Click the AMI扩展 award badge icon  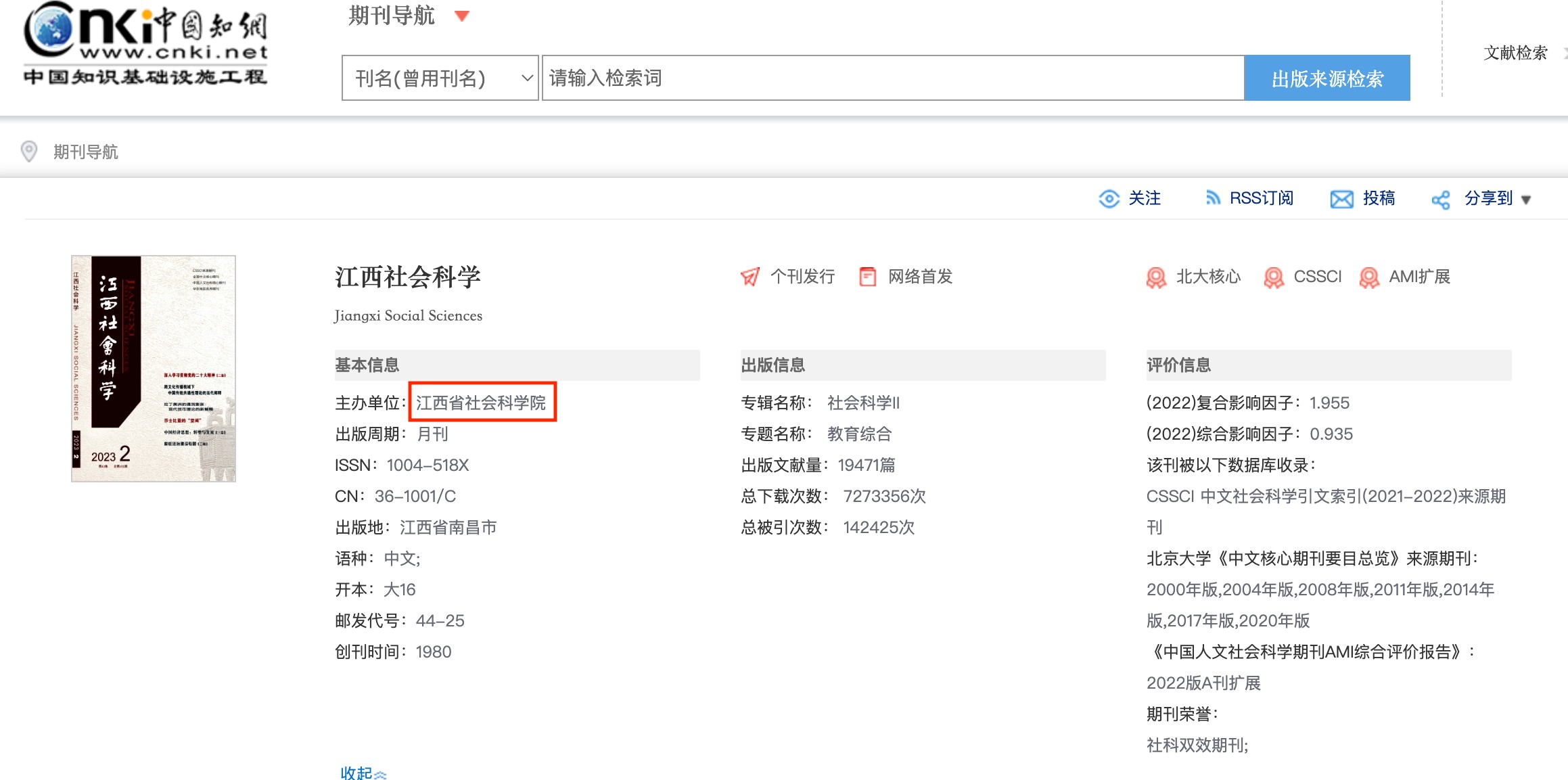pos(1369,277)
